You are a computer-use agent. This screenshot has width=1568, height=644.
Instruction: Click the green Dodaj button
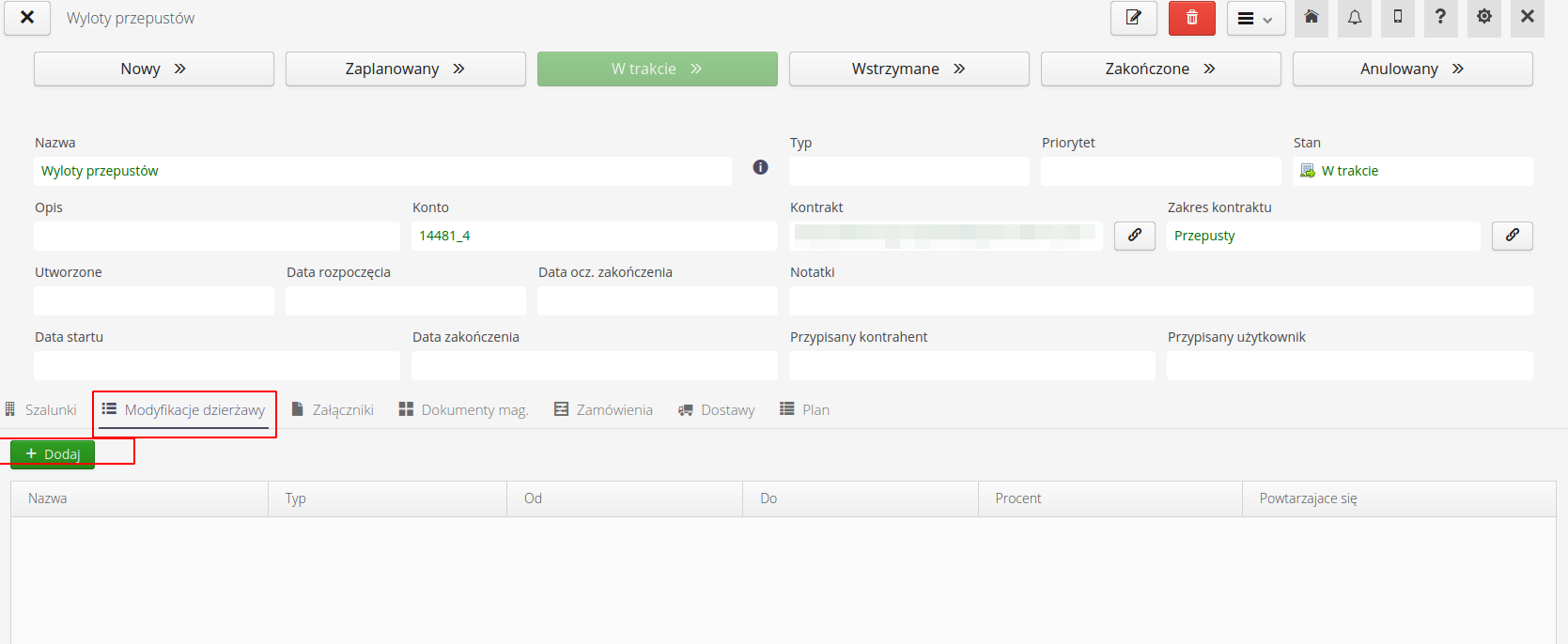click(x=53, y=454)
